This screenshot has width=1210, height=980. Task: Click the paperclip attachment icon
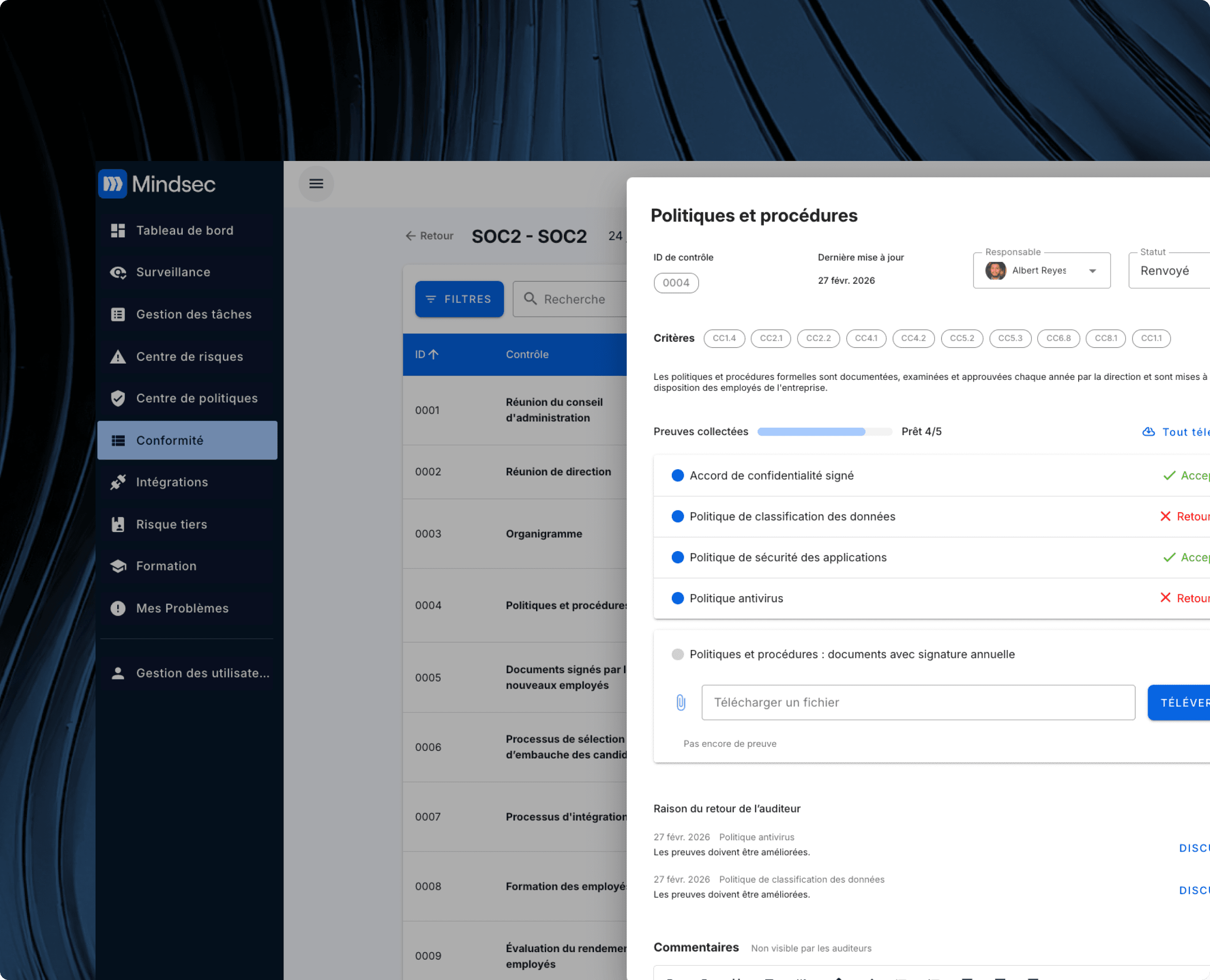(x=680, y=702)
